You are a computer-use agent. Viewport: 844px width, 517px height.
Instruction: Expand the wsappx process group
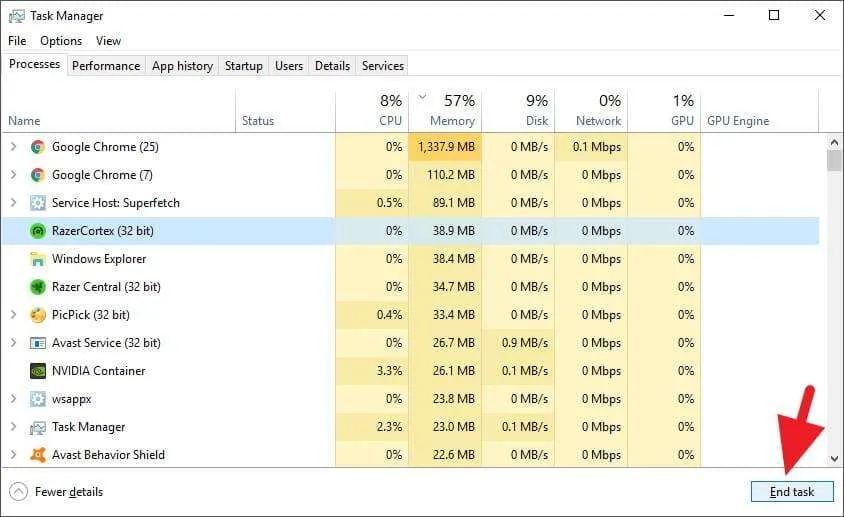click(14, 399)
